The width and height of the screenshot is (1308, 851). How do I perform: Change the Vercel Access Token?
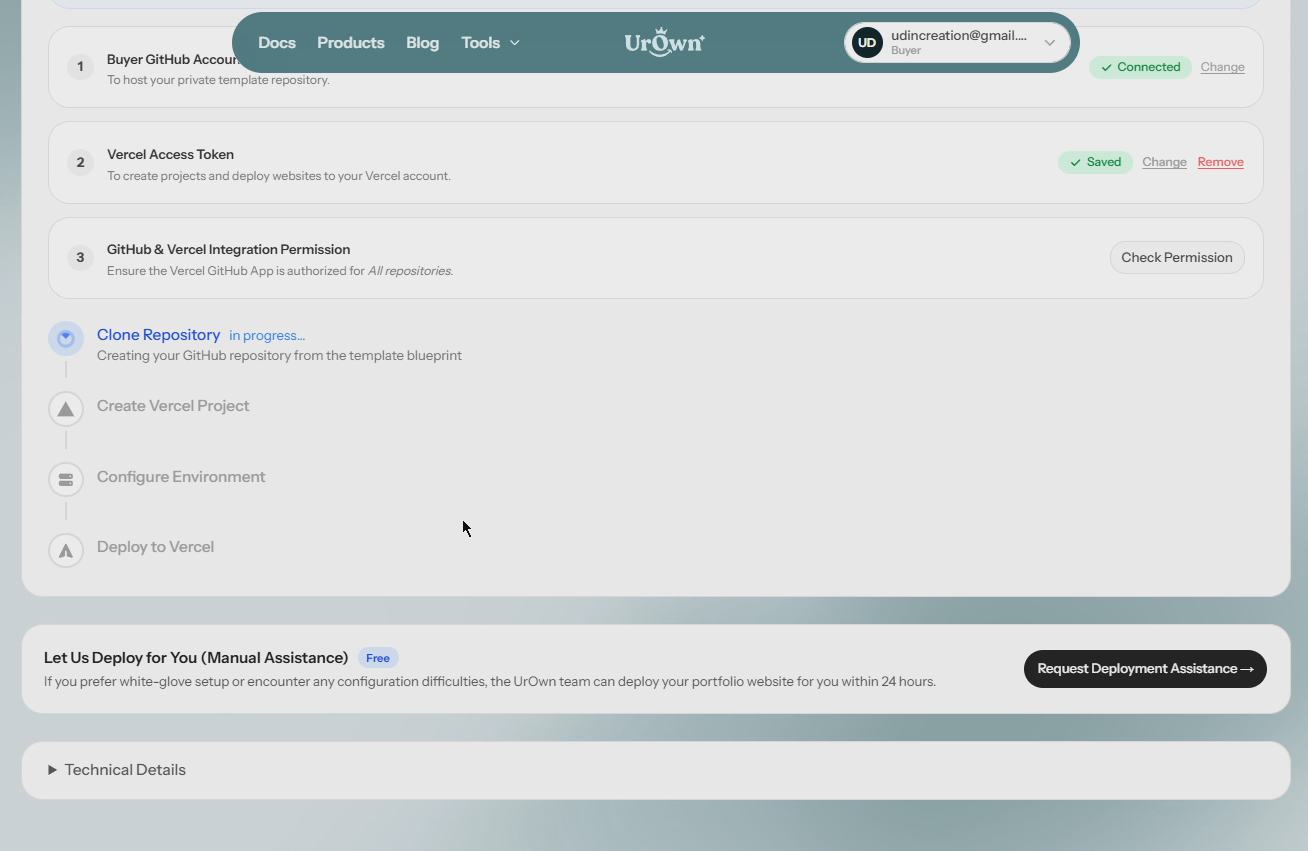click(1164, 162)
